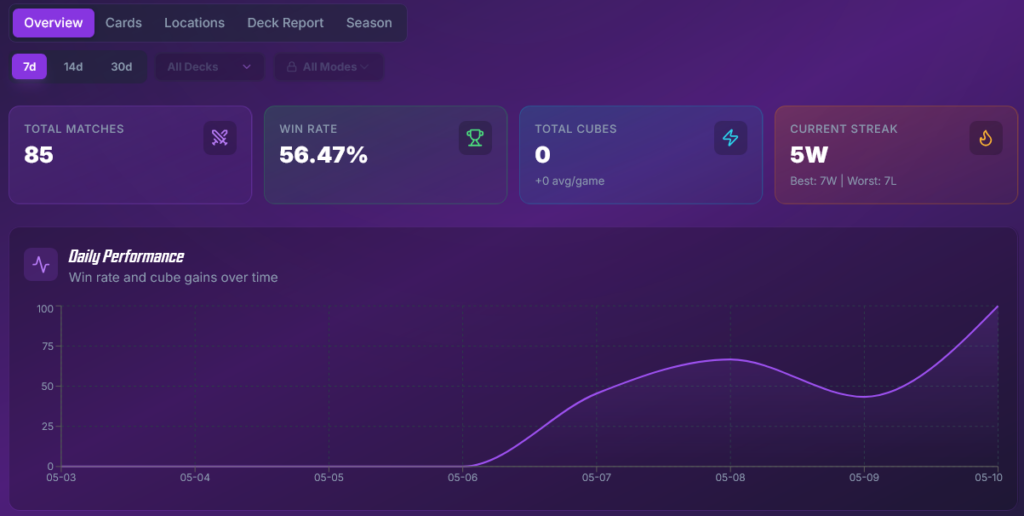The width and height of the screenshot is (1024, 516).
Task: Open the All Modes dropdown
Action: click(x=328, y=67)
